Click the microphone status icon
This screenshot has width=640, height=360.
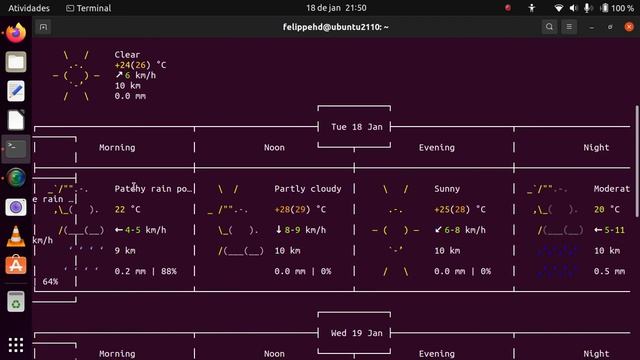pos(588,8)
